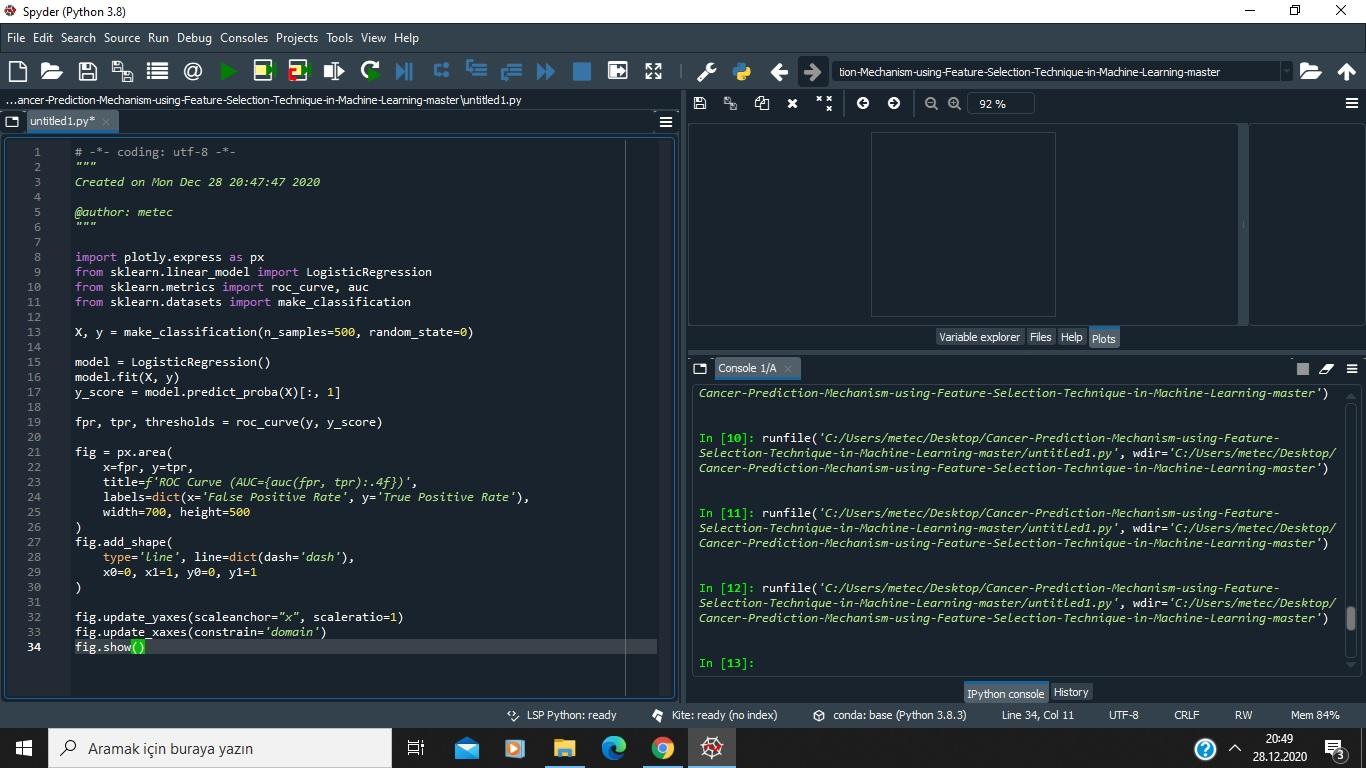The height and width of the screenshot is (768, 1366).
Task: Remove the current plot with the X icon
Action: (x=792, y=103)
